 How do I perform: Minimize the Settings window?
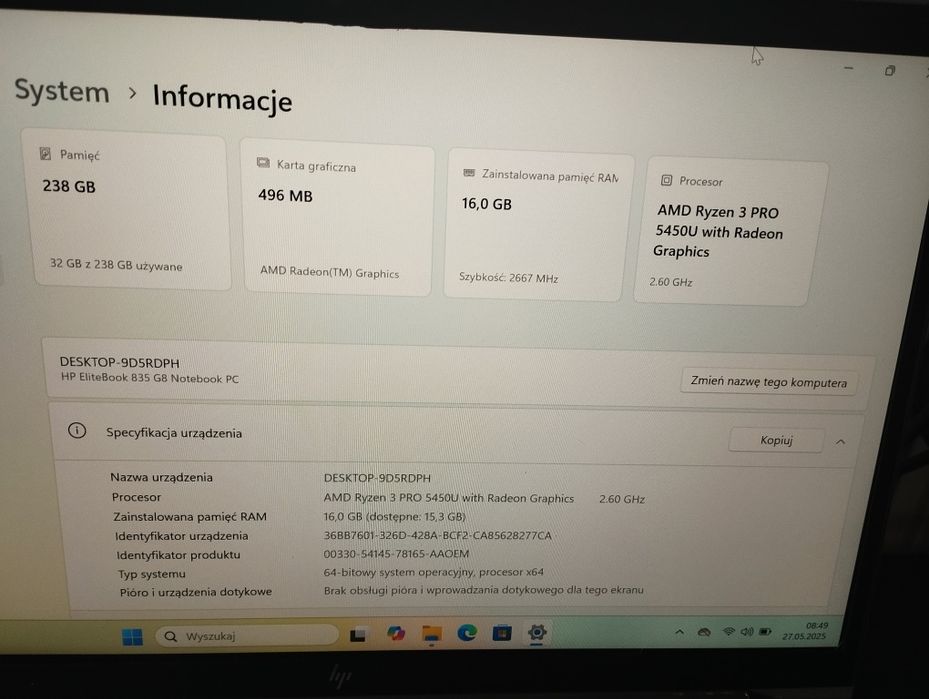click(848, 68)
